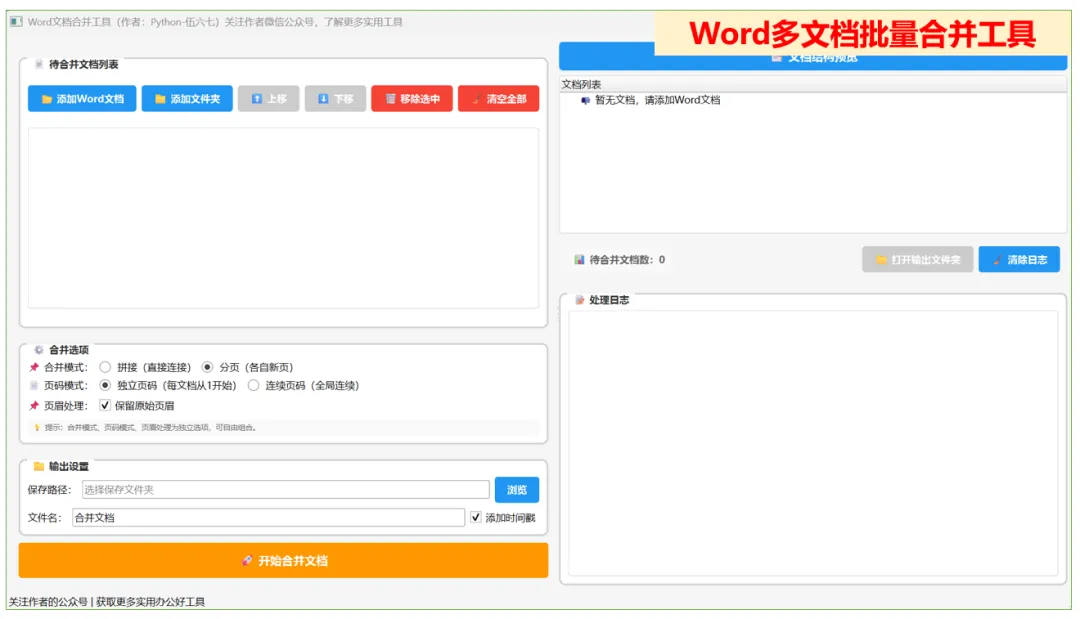1080x619 pixels.
Task: Click the 上移 move-up button
Action: coord(269,98)
